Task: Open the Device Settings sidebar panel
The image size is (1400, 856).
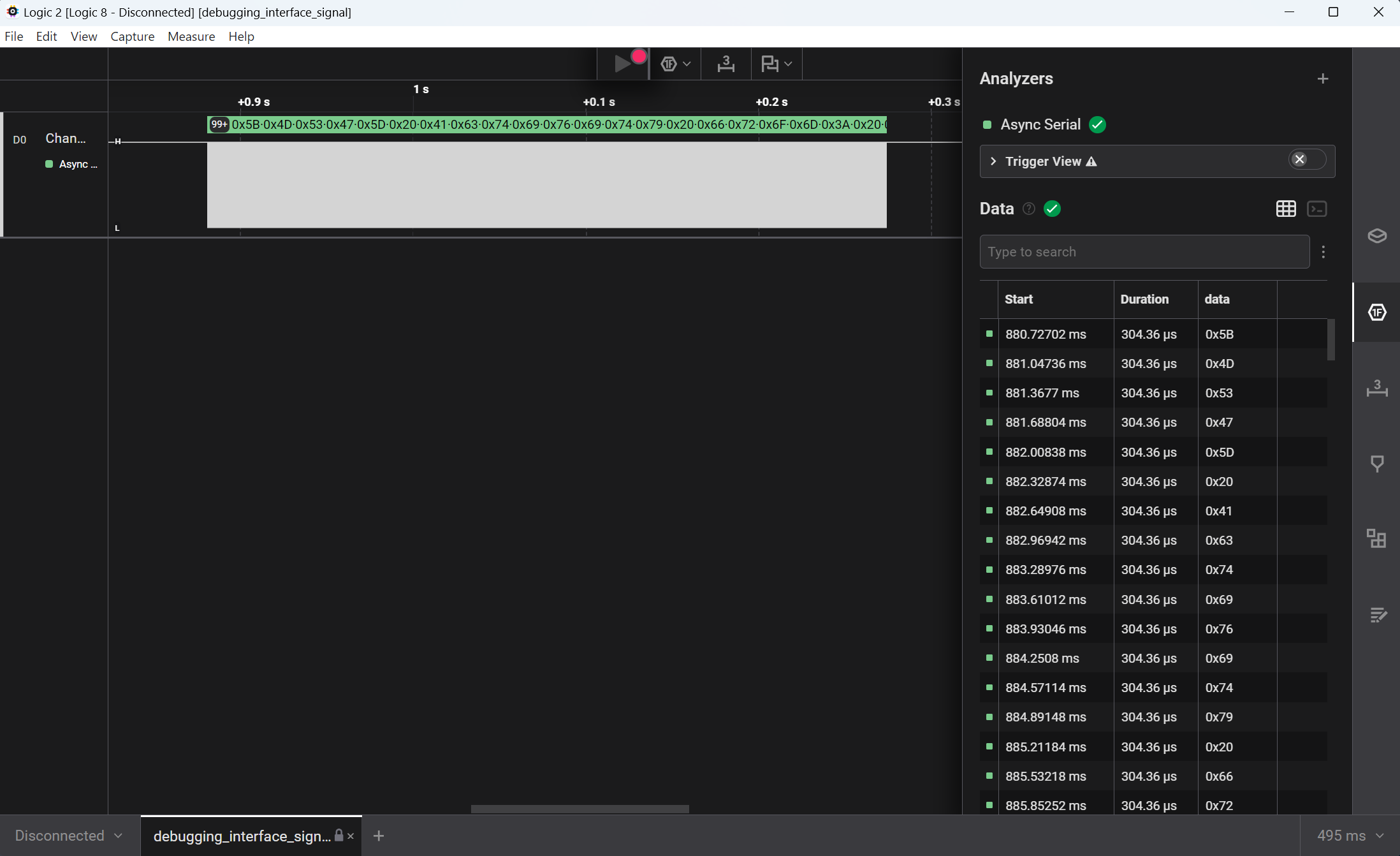Action: (1376, 236)
